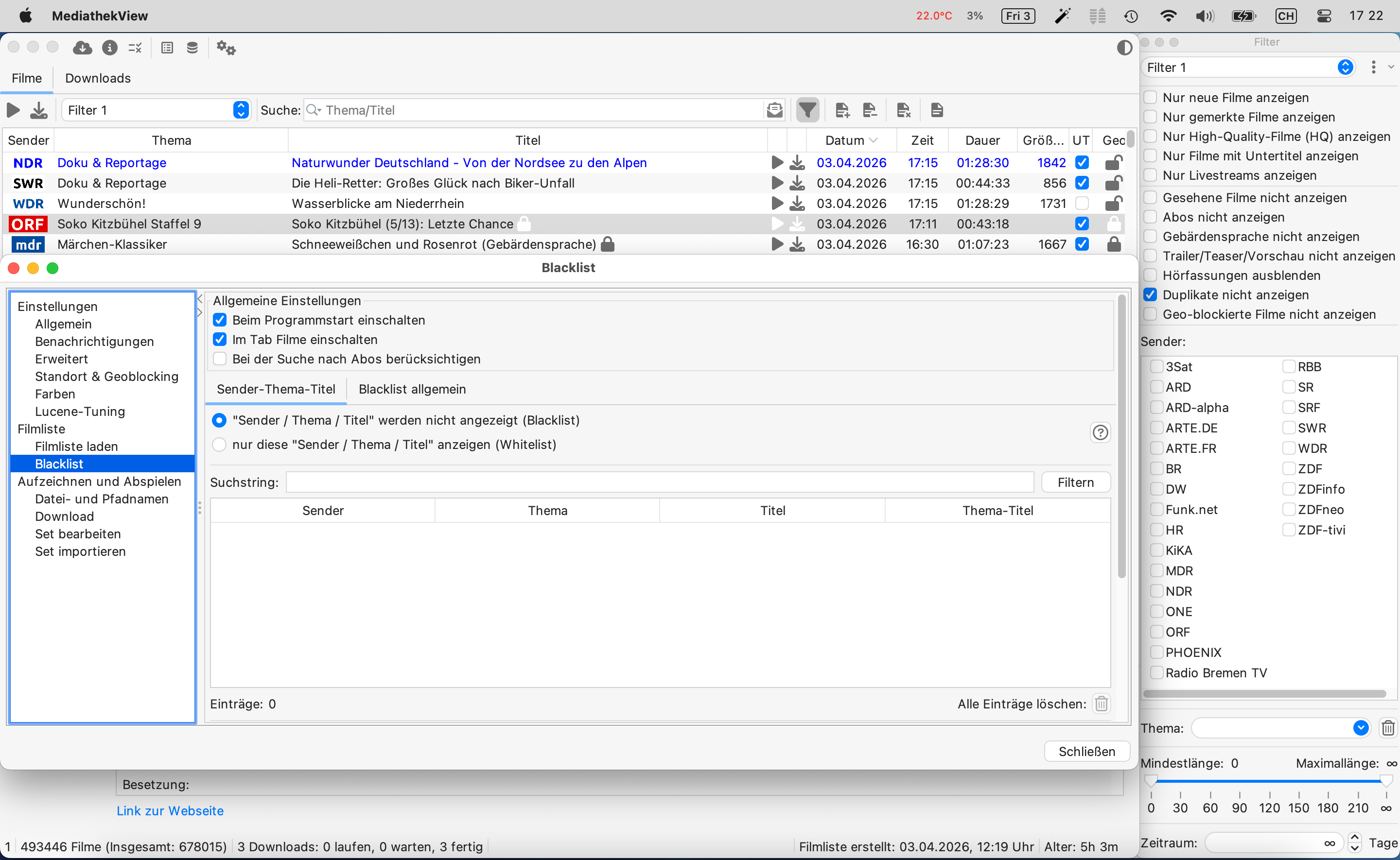Click the trash icon to delete all entries
This screenshot has width=1400, height=860.
[x=1102, y=704]
